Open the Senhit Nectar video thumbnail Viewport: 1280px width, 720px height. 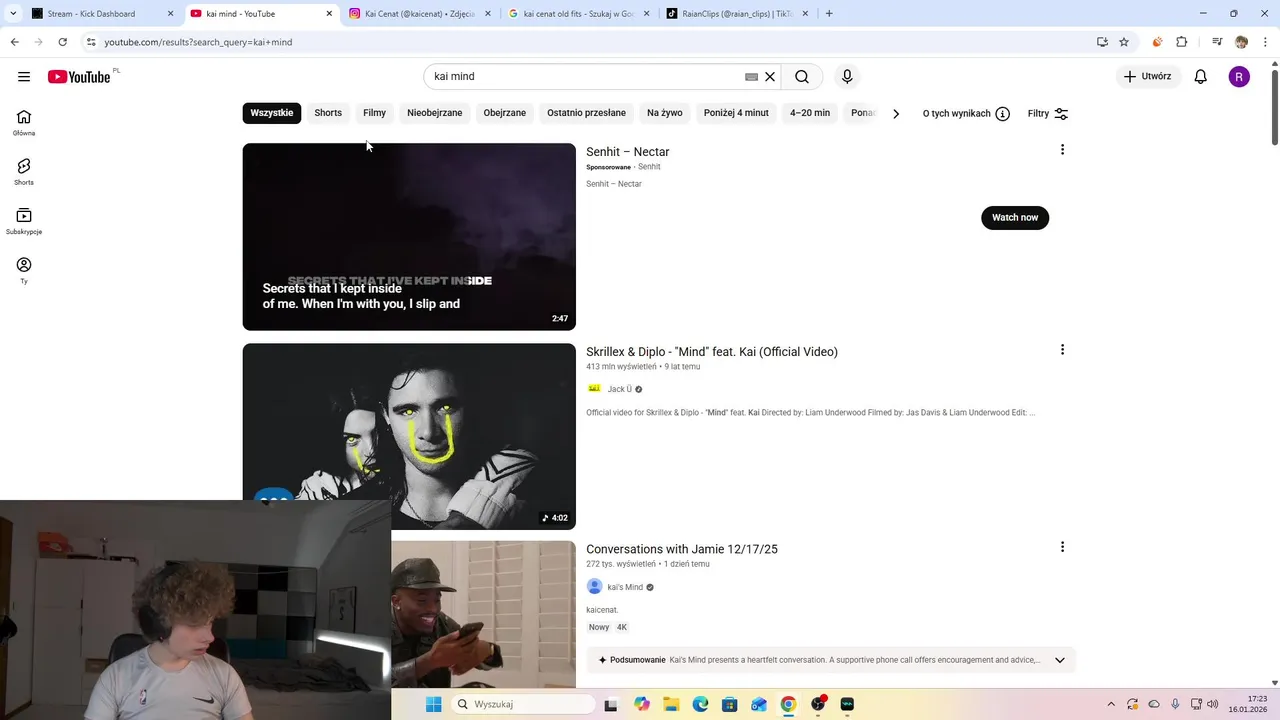pos(409,237)
